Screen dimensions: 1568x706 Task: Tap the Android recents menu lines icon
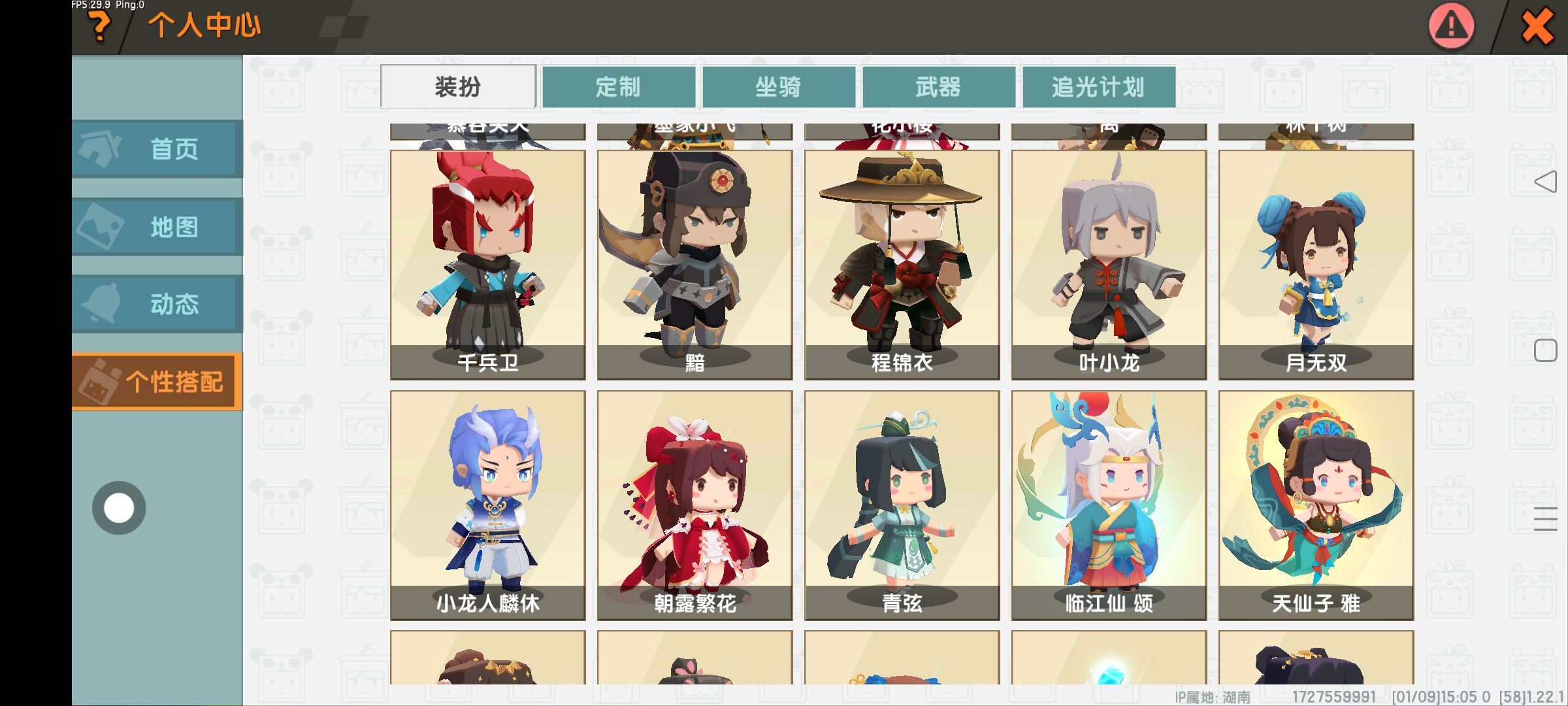coord(1545,519)
